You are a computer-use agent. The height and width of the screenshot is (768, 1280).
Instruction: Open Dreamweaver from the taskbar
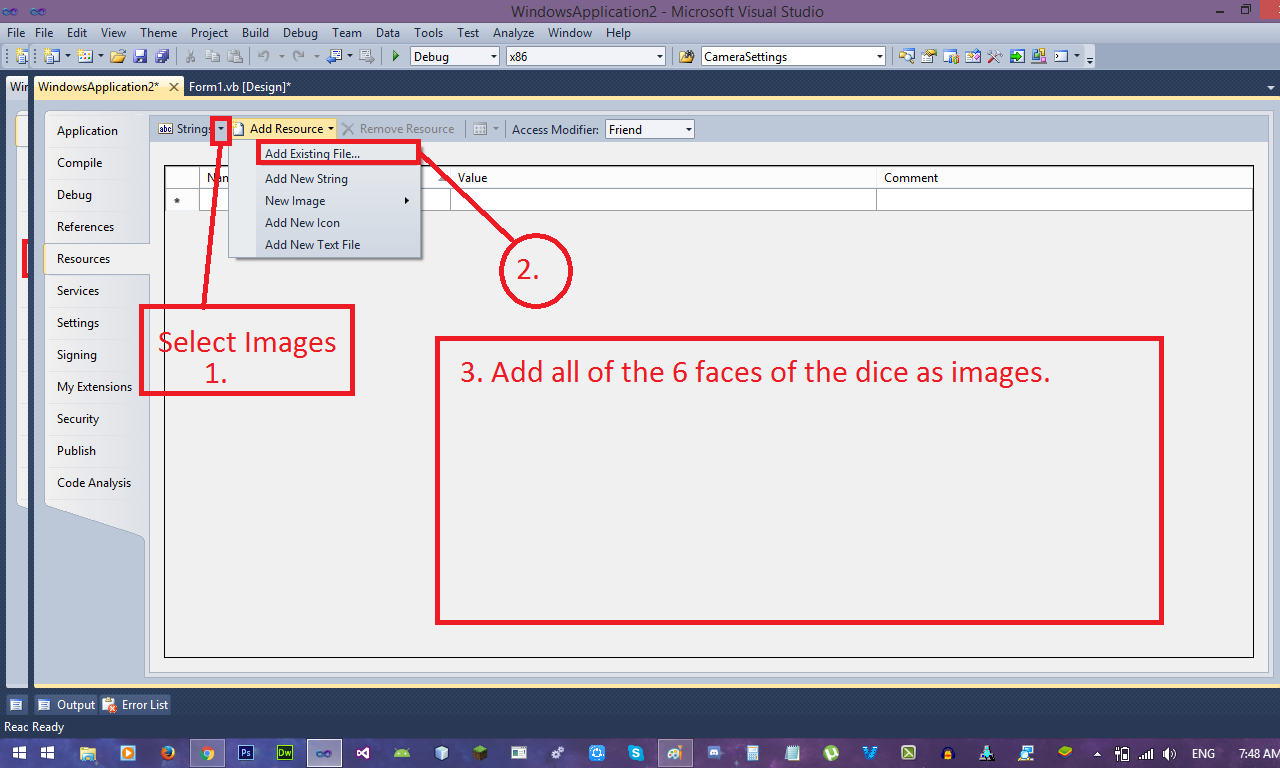coord(285,753)
